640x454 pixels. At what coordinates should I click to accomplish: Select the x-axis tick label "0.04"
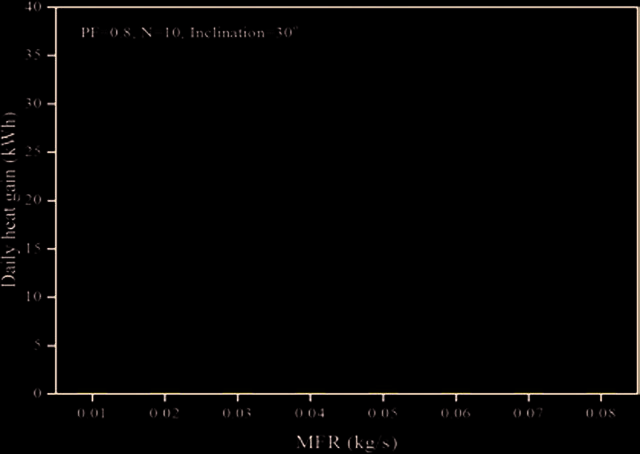pos(310,414)
